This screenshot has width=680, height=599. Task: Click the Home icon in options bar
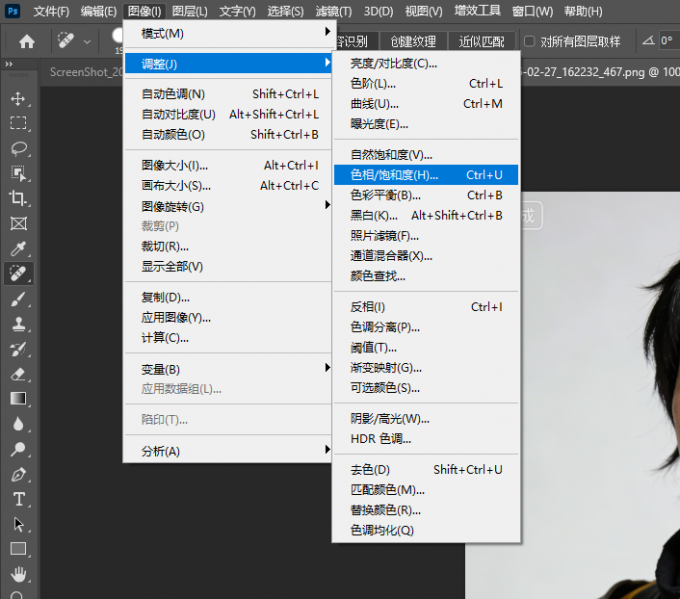click(26, 42)
